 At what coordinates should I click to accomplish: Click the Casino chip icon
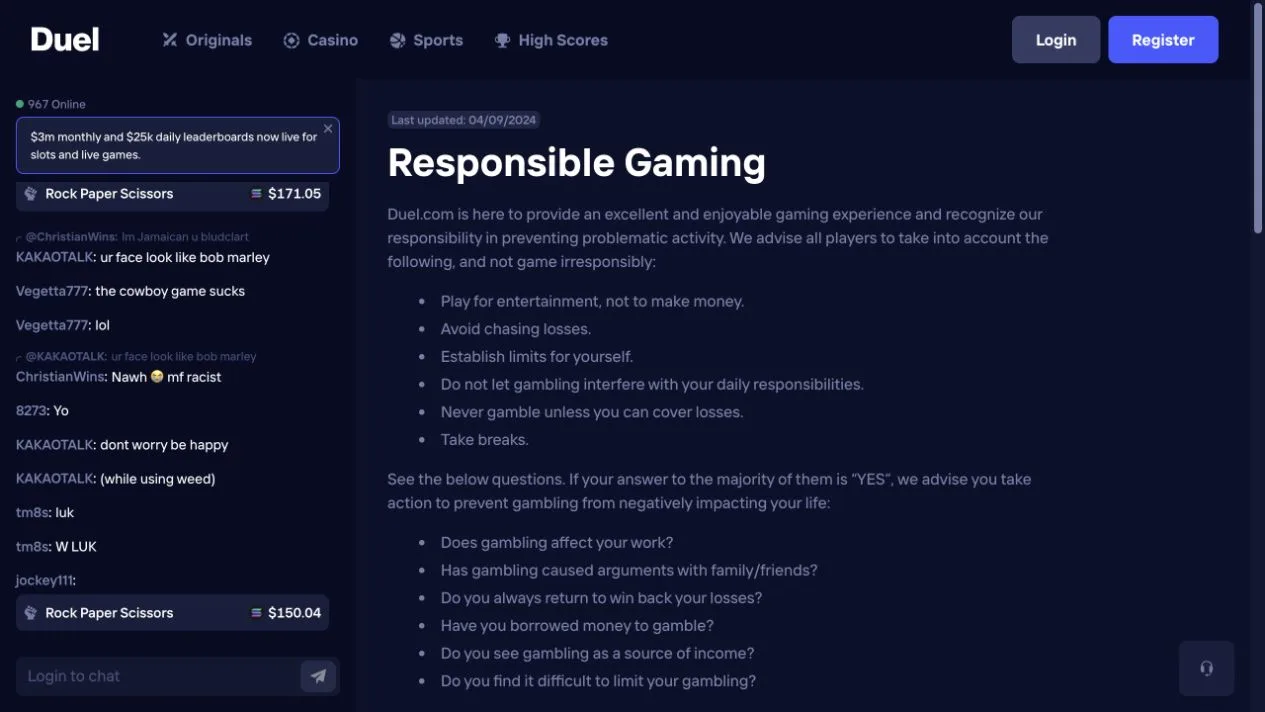(x=291, y=40)
